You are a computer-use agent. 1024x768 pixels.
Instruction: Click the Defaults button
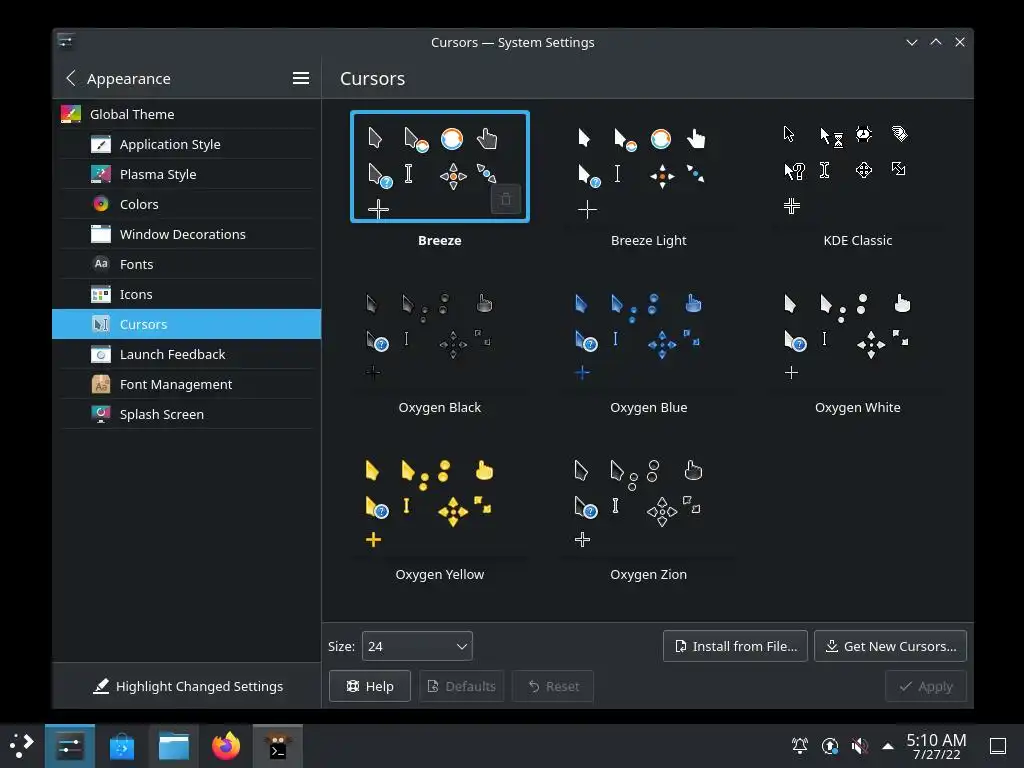(x=462, y=686)
